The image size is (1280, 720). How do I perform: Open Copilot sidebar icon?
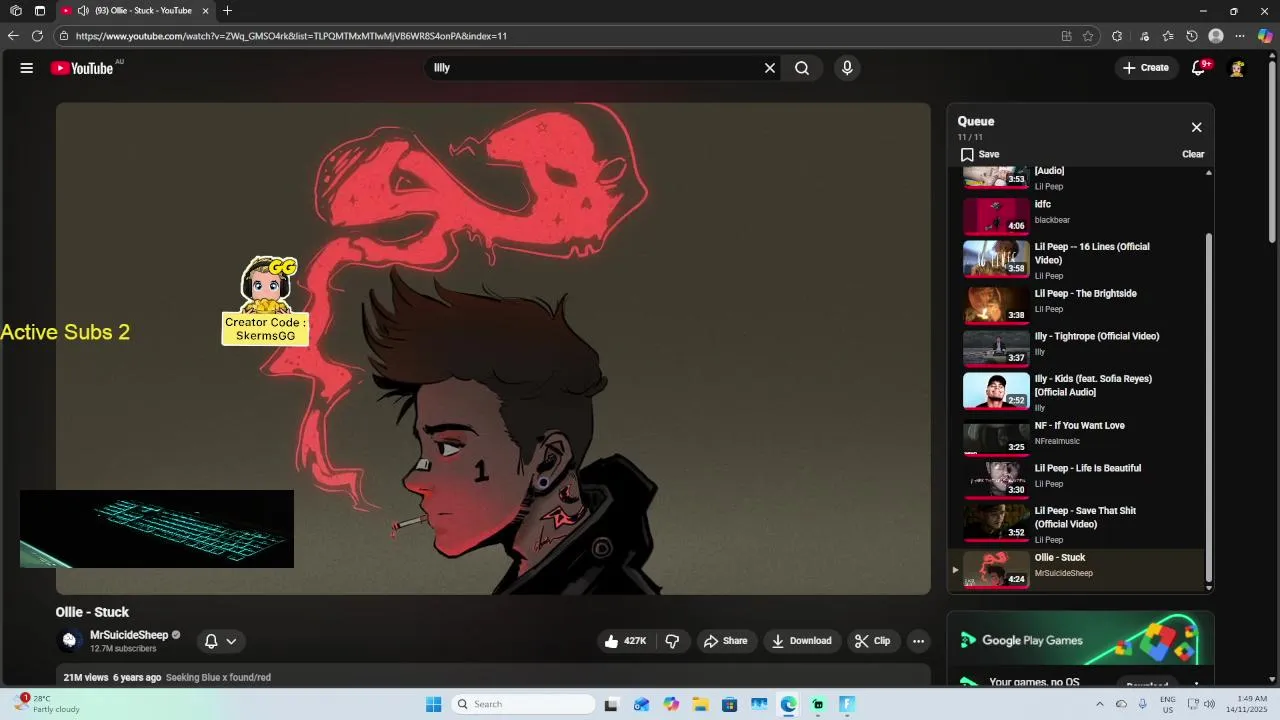1265,36
